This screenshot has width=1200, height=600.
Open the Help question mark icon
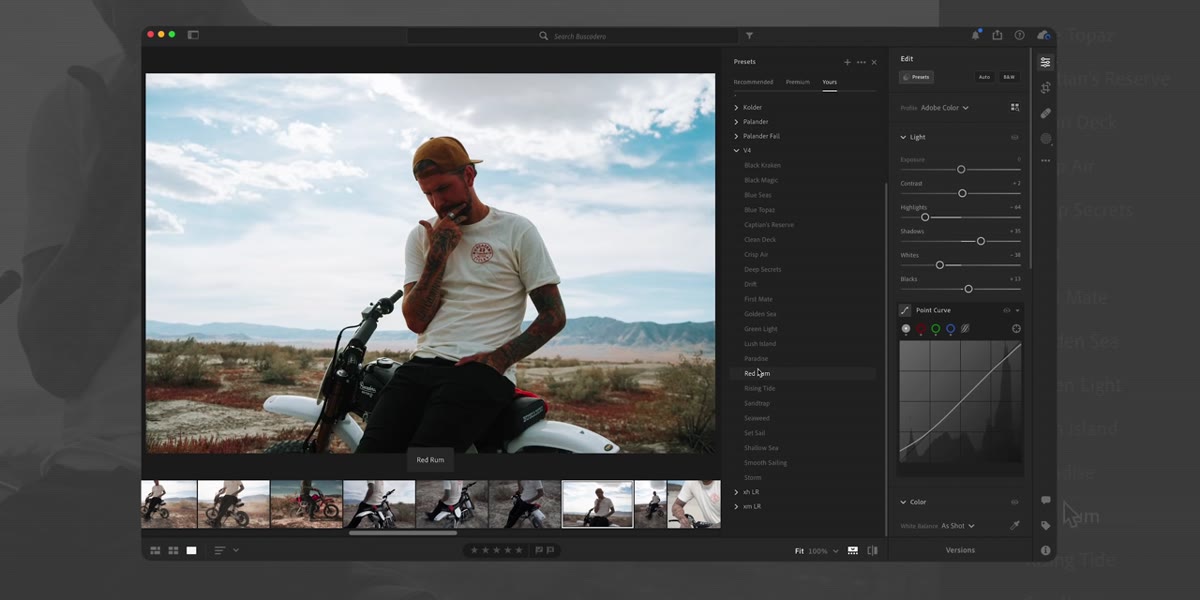(x=1019, y=35)
